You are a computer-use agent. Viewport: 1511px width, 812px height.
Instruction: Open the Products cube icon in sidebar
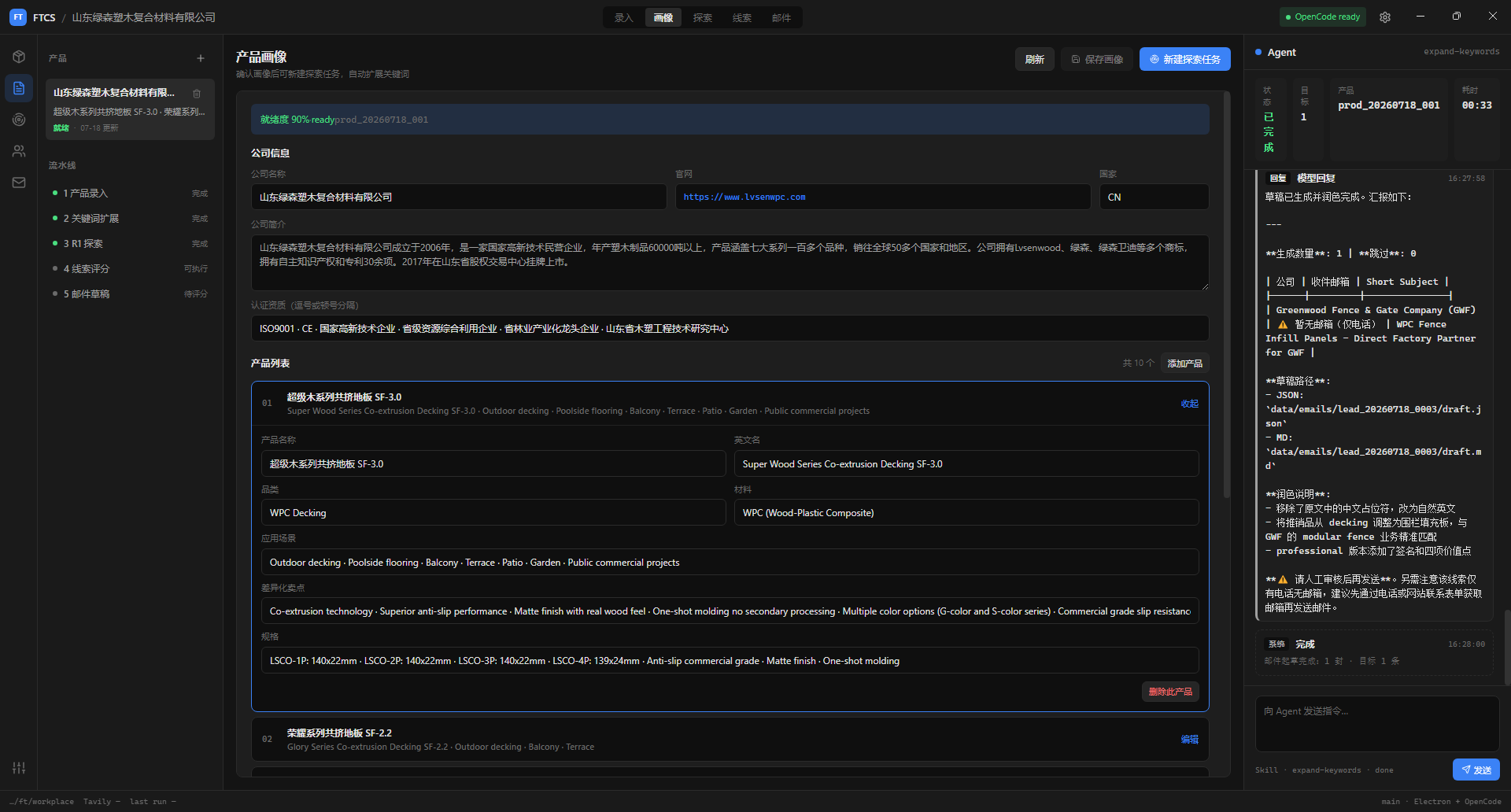pos(19,57)
